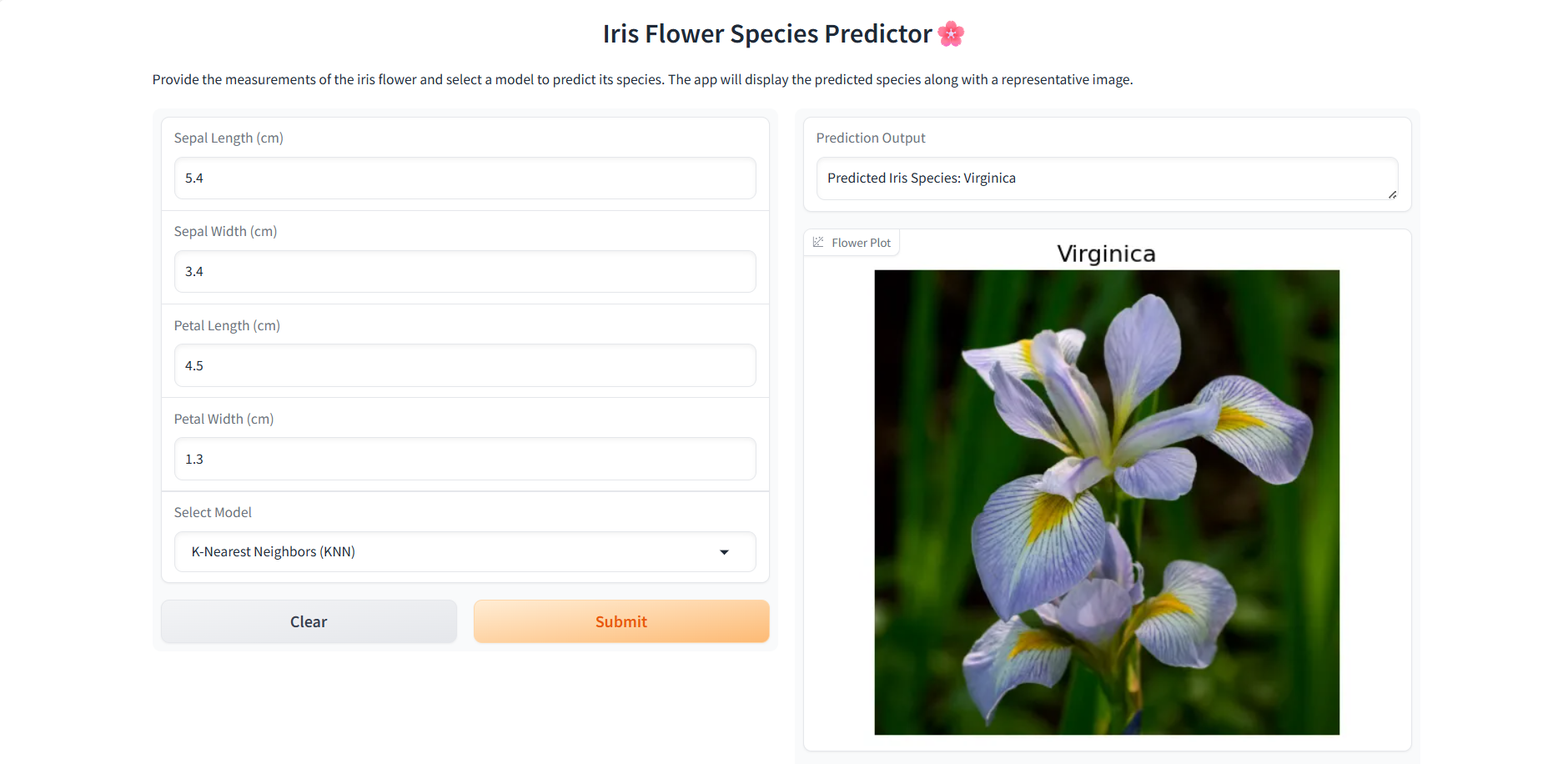Viewport: 1568px width, 764px height.
Task: Click the Flower Plot label tab
Action: [861, 243]
